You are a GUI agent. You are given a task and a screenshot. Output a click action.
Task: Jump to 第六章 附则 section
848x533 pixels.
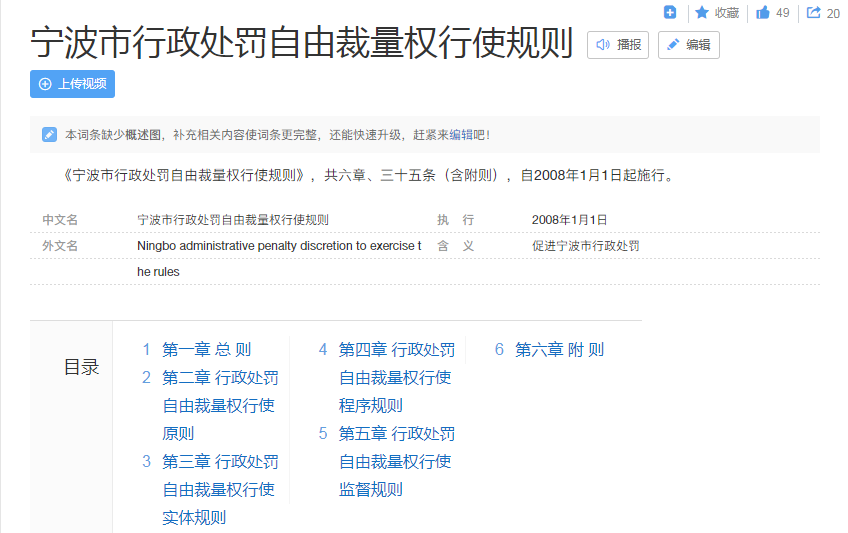559,350
